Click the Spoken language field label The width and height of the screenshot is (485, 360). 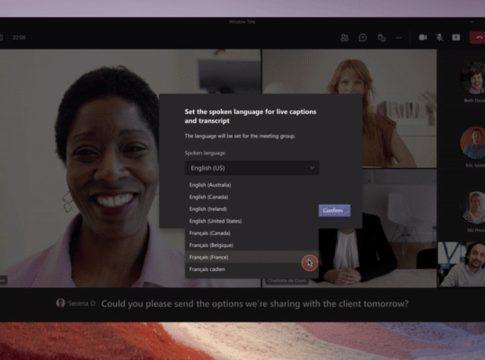point(205,153)
